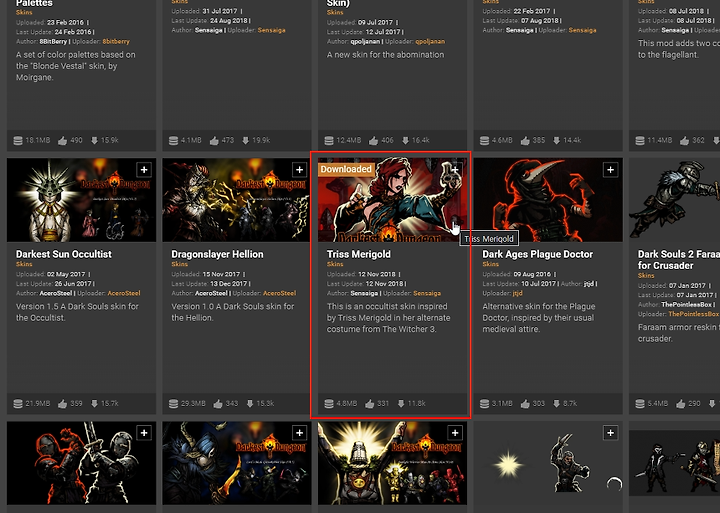
Task: Click download arrow icon beside 16.4k
Action: pyautogui.click(x=405, y=141)
